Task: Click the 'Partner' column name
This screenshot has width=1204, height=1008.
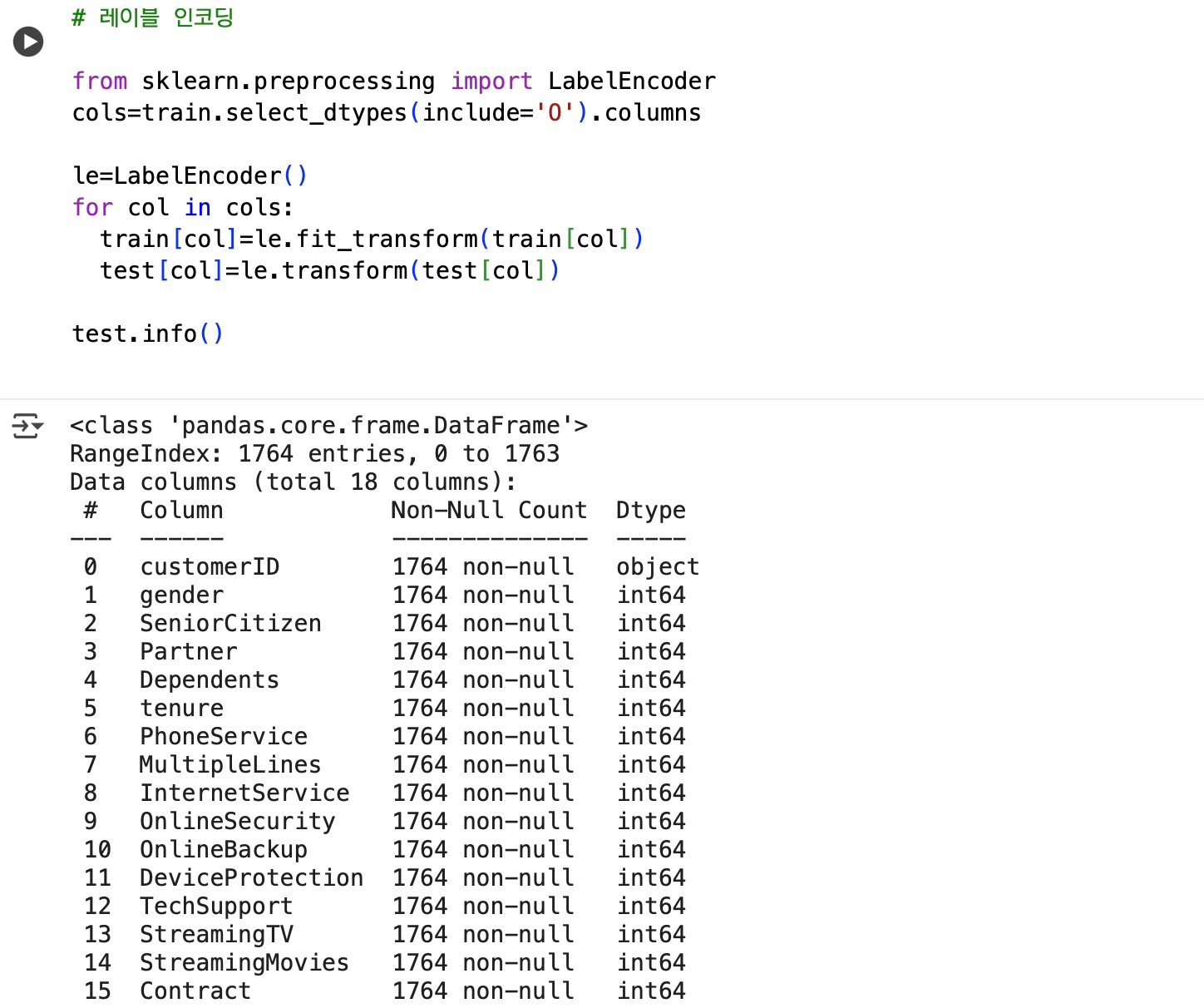Action: tap(189, 652)
